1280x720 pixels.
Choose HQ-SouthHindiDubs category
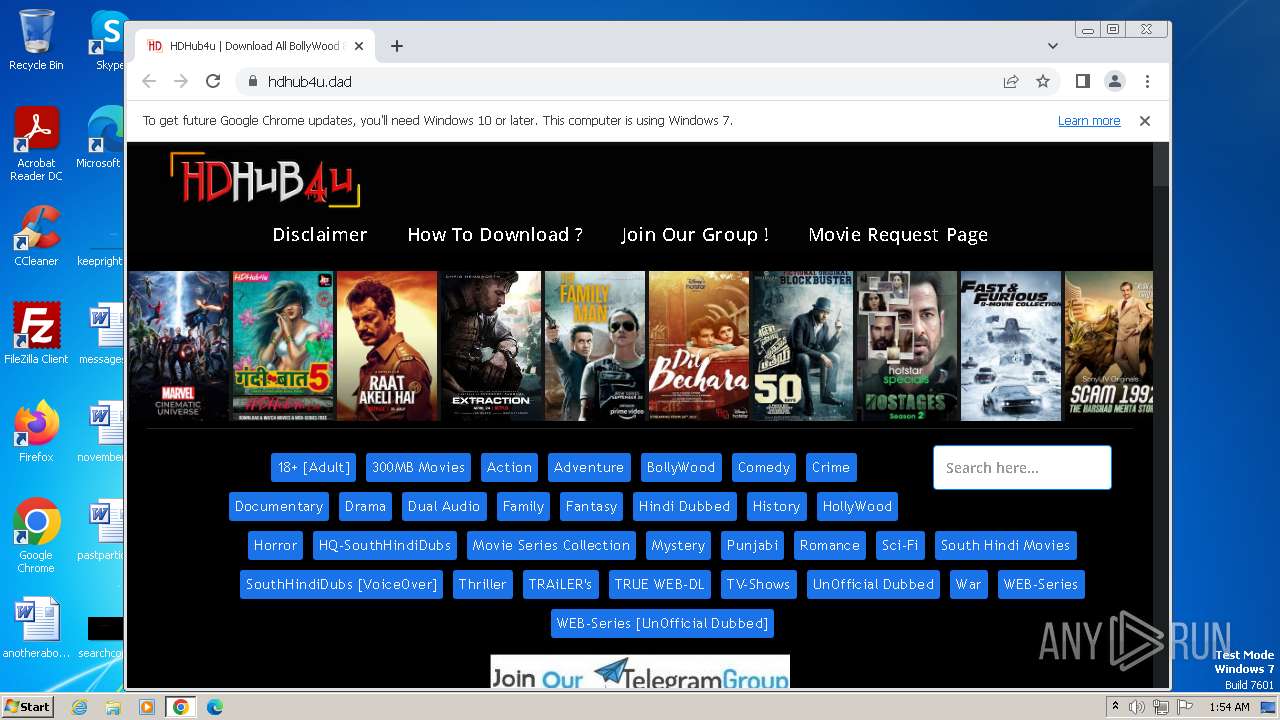[385, 546]
